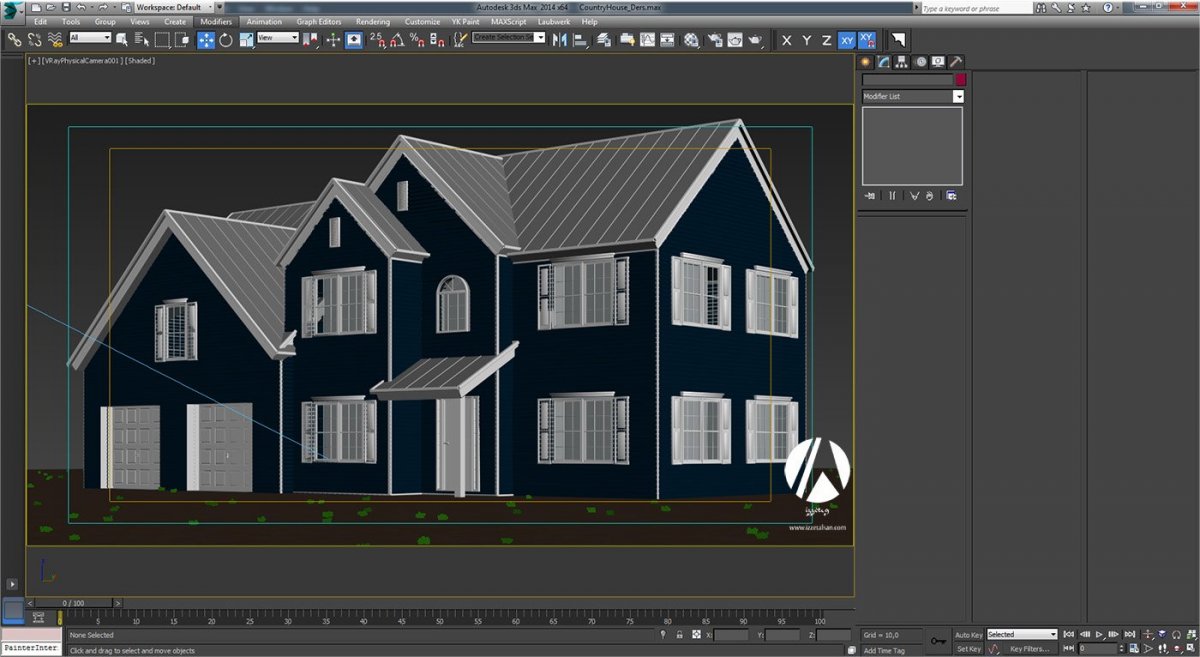The height and width of the screenshot is (657, 1200).
Task: Open the Utilities panel hammer icon
Action: pos(956,61)
